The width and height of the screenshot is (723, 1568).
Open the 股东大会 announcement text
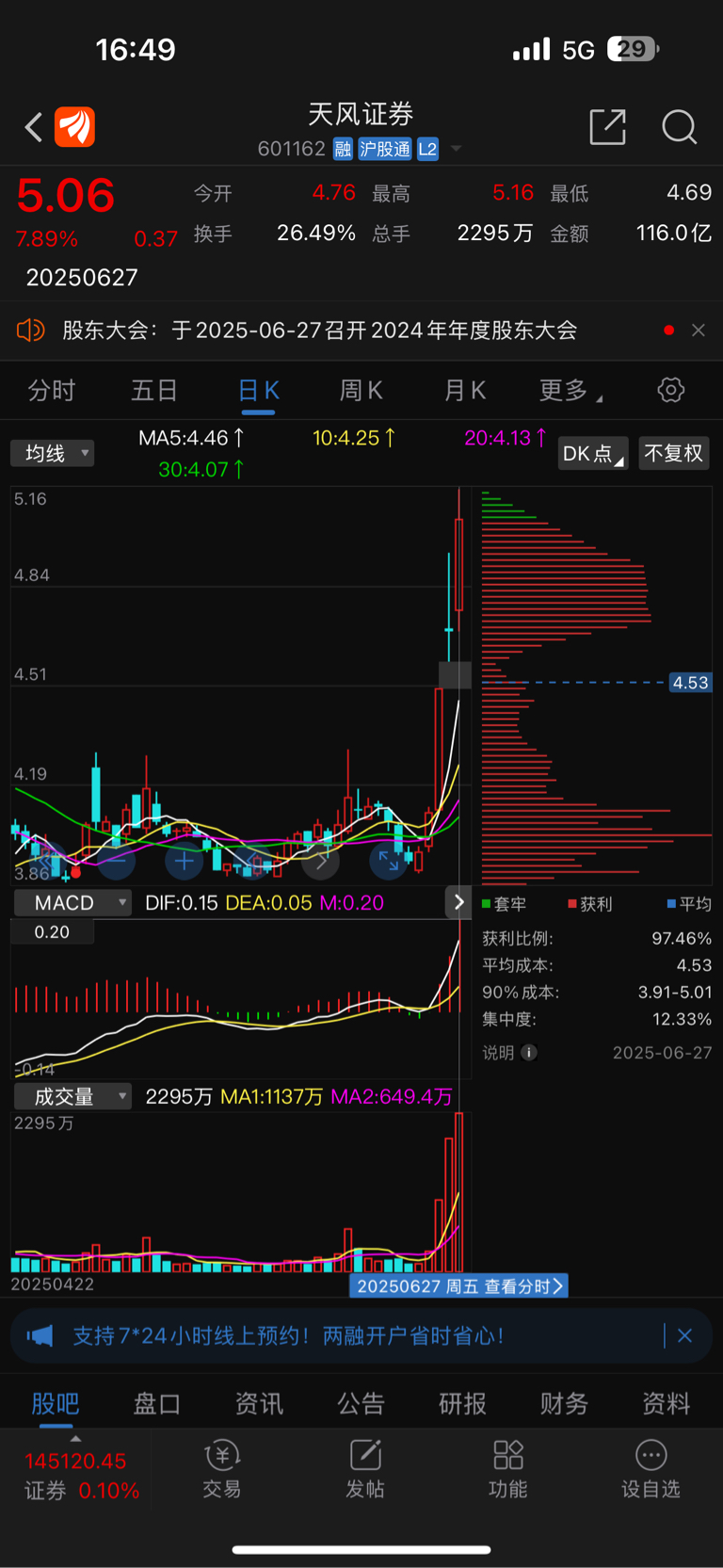pos(319,331)
